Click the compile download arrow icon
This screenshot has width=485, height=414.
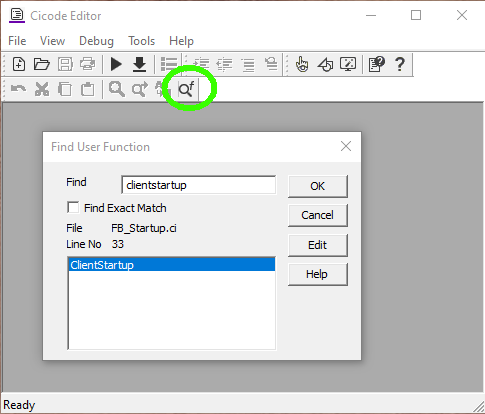click(139, 64)
